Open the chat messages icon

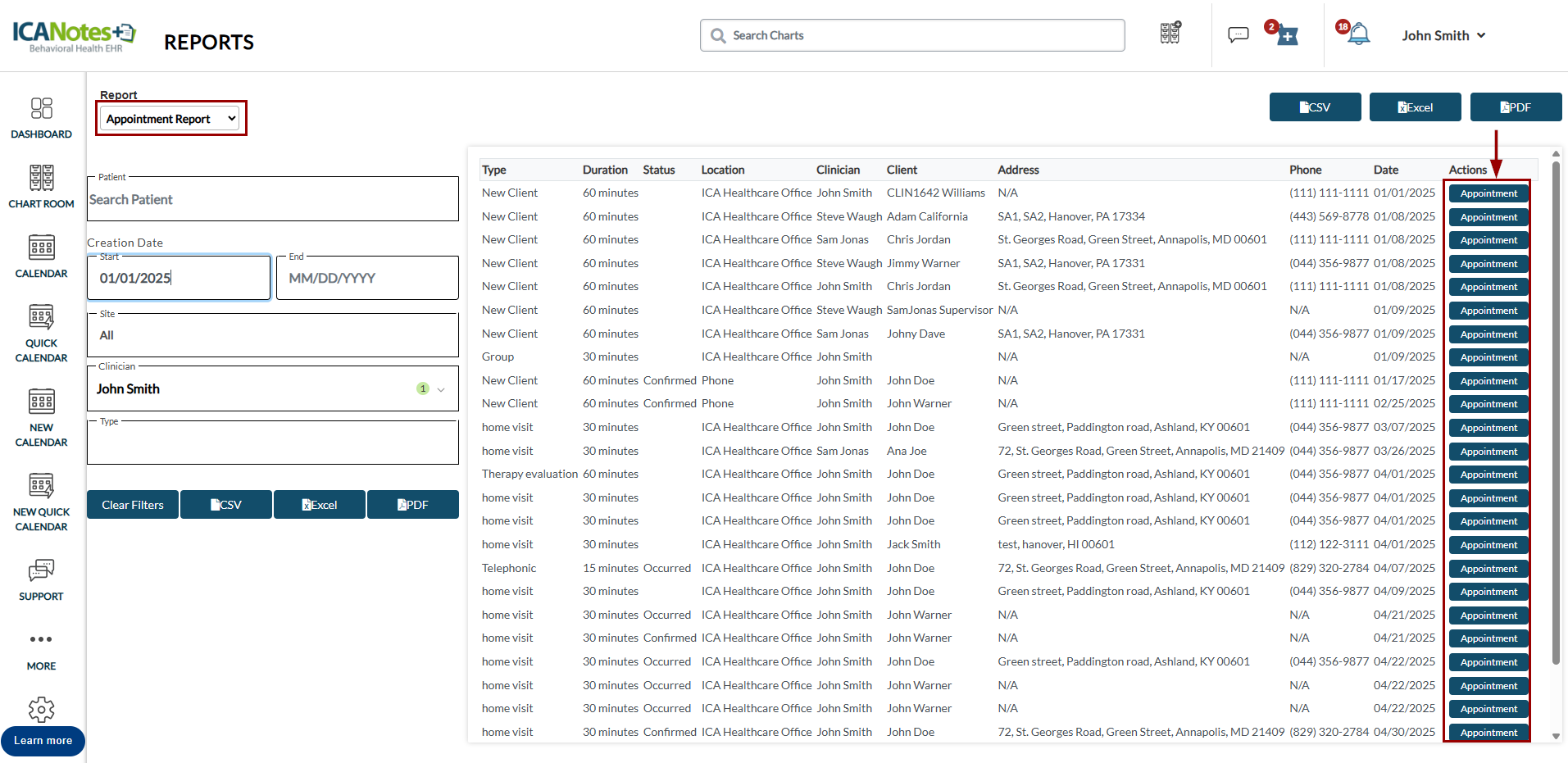pos(1238,35)
